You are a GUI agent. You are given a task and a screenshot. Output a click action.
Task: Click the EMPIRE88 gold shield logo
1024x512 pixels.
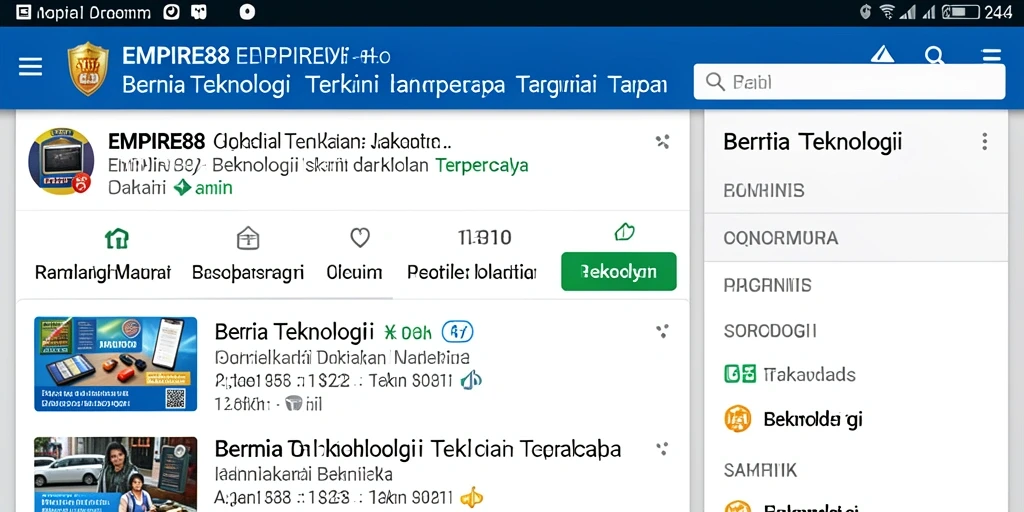pos(88,68)
